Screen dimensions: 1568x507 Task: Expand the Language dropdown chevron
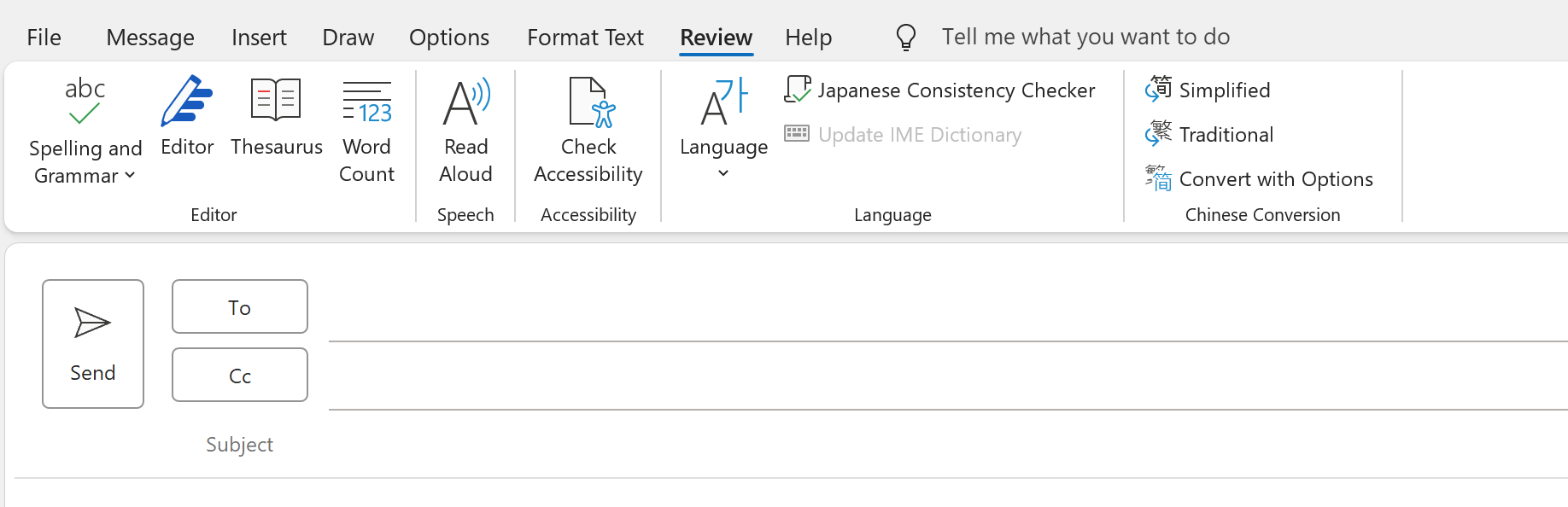(723, 173)
